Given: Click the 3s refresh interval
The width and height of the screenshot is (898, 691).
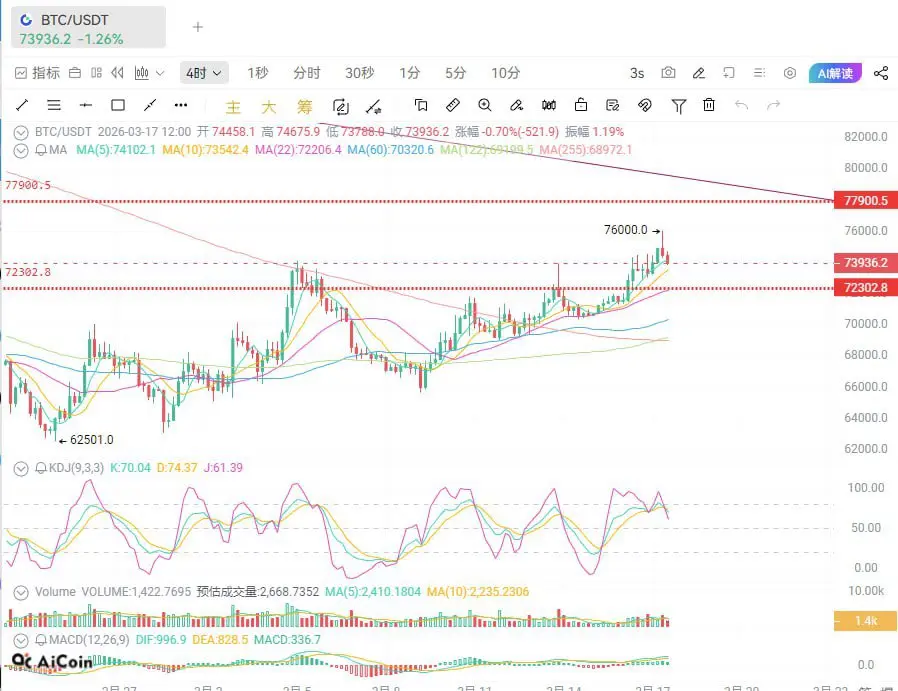Looking at the screenshot, I should 637,73.
